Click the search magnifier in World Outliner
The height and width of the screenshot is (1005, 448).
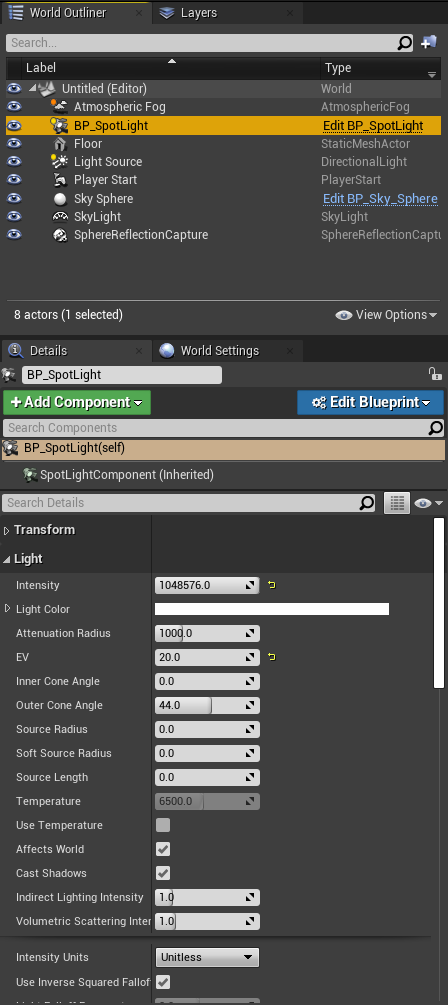405,43
